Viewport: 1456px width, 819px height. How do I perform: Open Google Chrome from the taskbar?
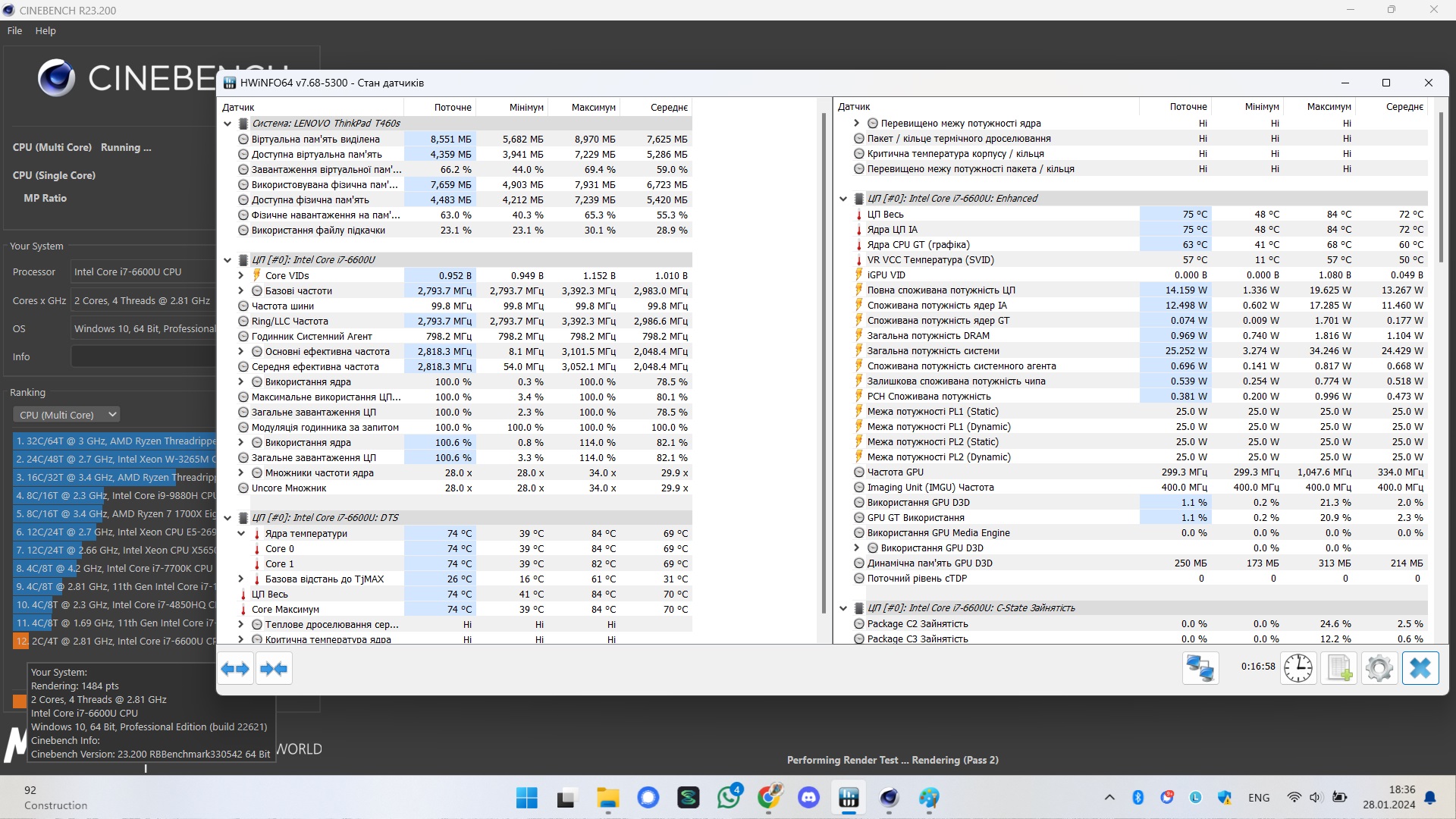[769, 798]
